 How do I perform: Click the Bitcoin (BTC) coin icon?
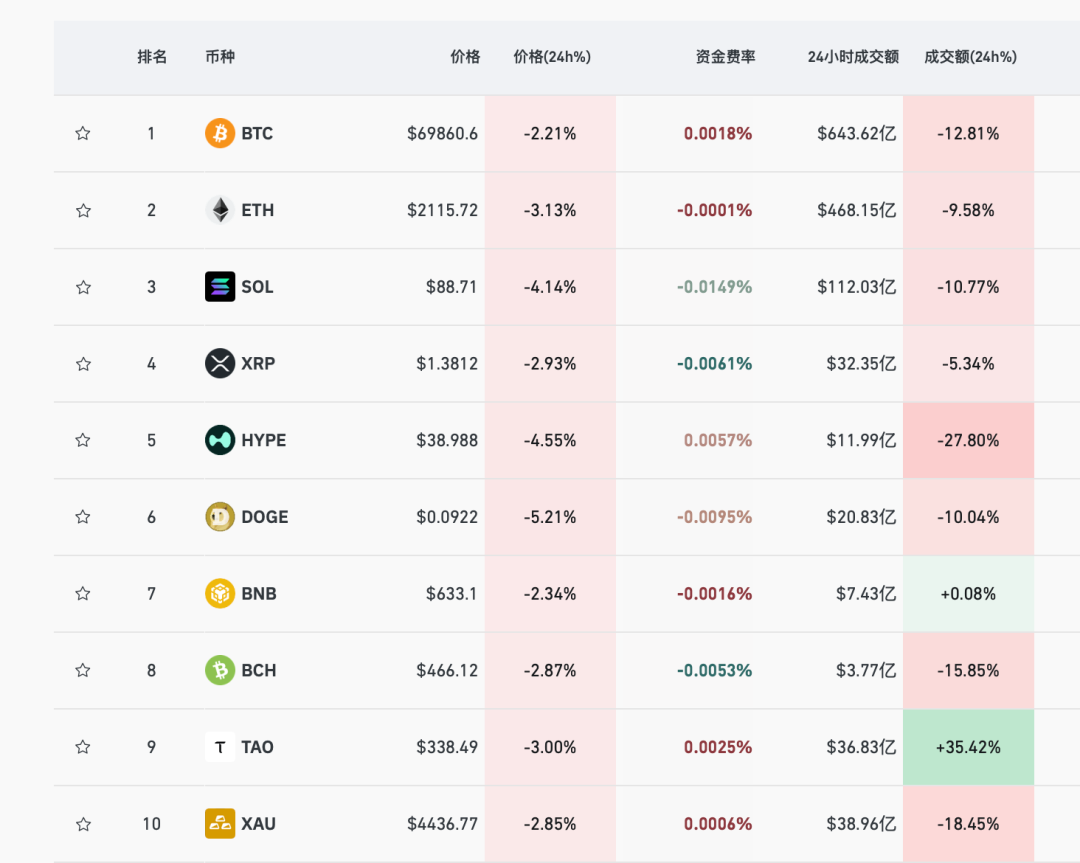220,133
